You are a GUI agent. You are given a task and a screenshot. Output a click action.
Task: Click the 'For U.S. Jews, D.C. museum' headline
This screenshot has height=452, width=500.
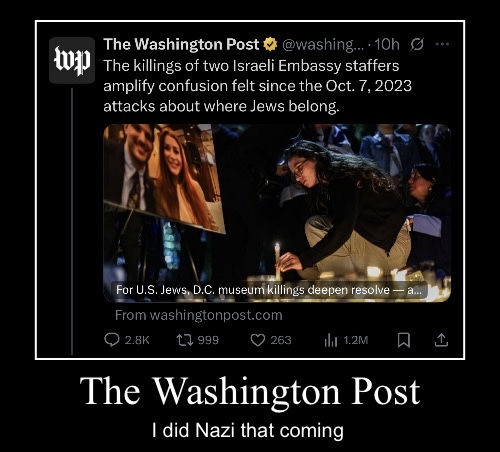coord(269,290)
